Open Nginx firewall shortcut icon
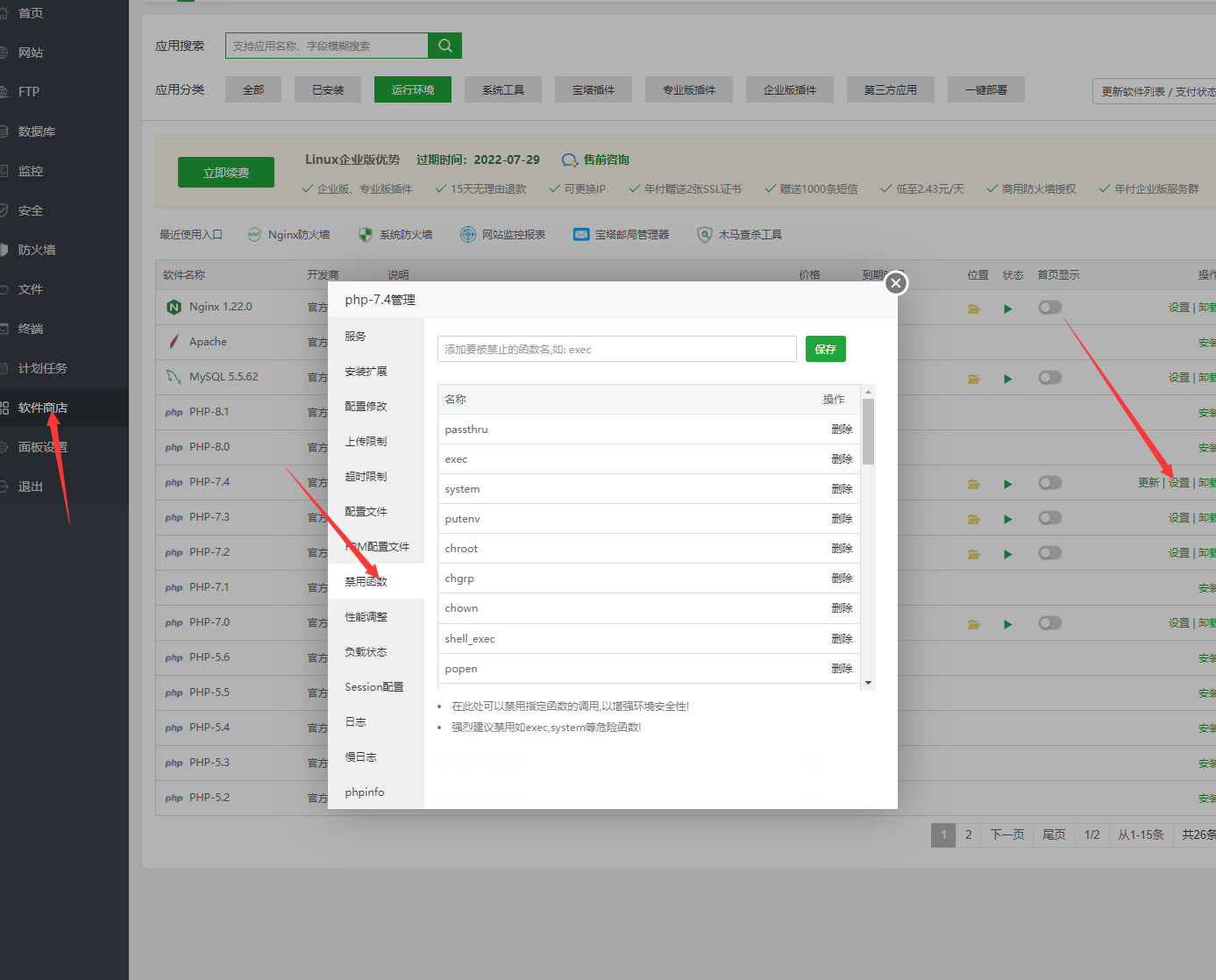The height and width of the screenshot is (980, 1216). pos(254,234)
